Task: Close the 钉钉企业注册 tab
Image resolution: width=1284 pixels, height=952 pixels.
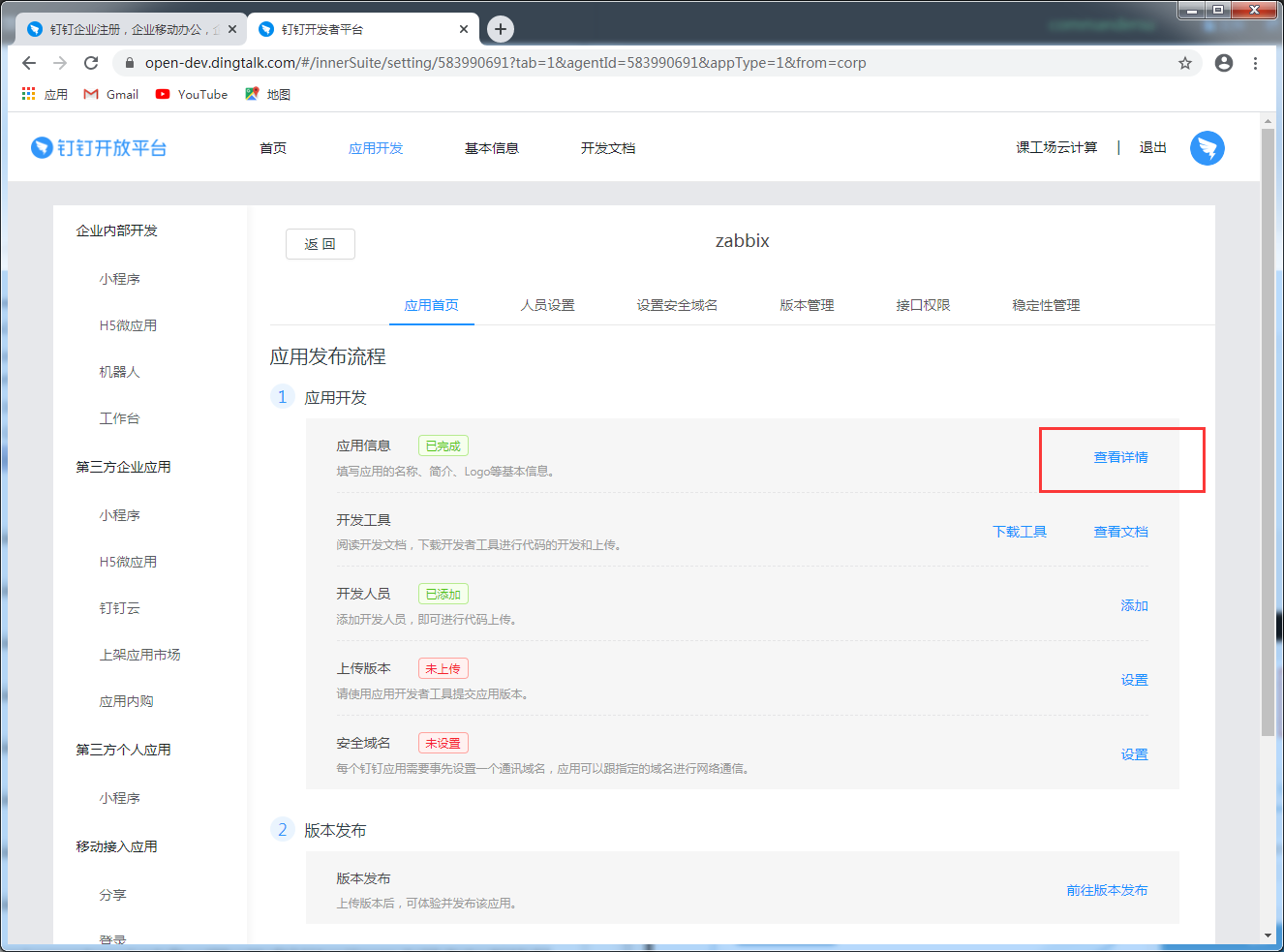Action: tap(232, 29)
